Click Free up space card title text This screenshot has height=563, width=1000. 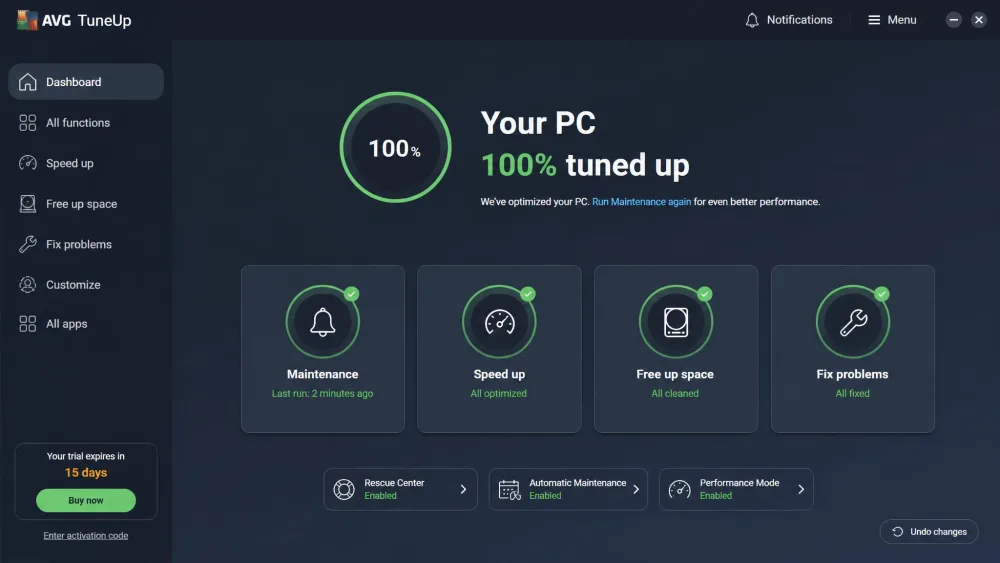pyautogui.click(x=675, y=374)
